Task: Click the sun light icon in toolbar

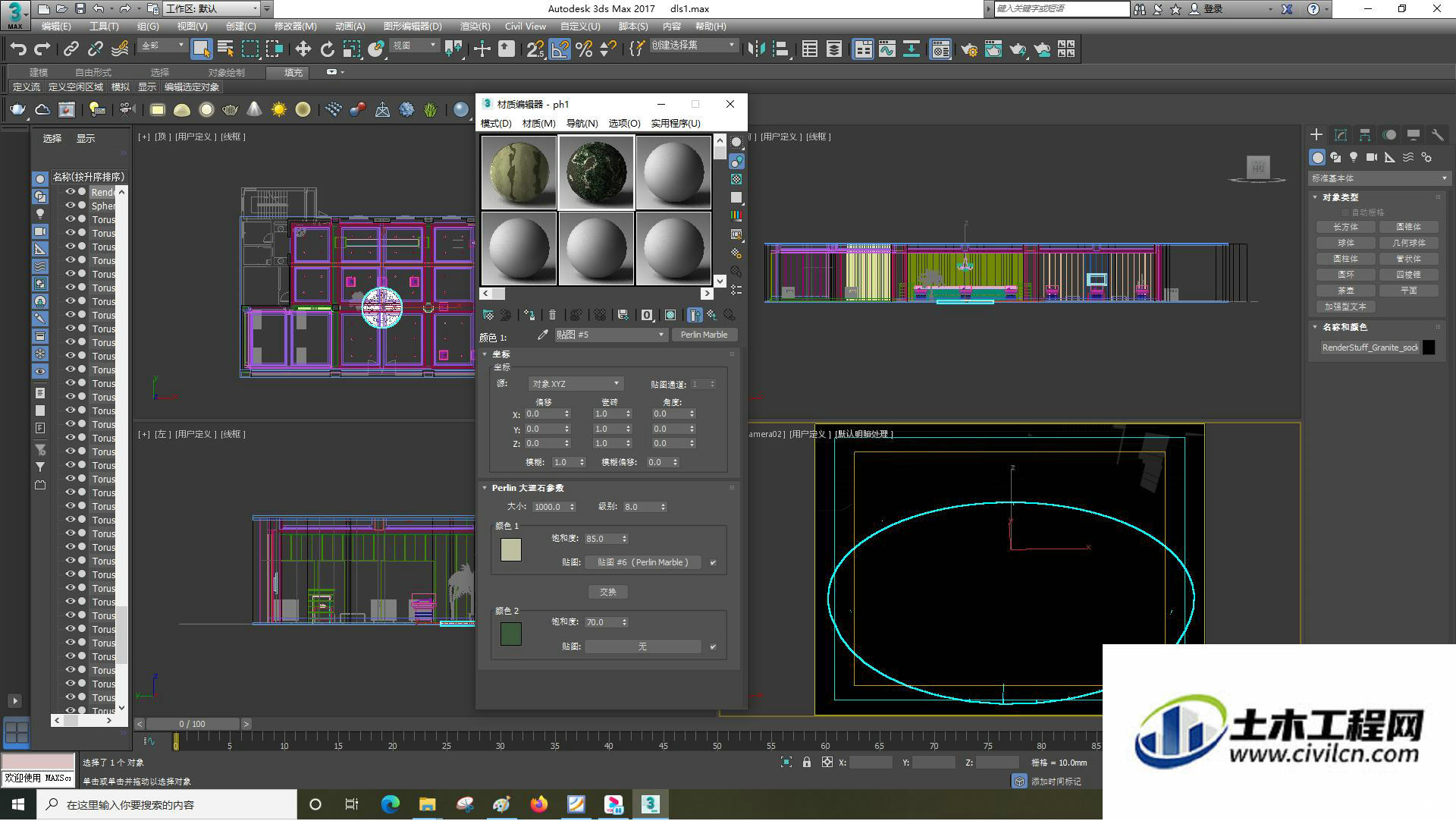Action: coord(279,110)
